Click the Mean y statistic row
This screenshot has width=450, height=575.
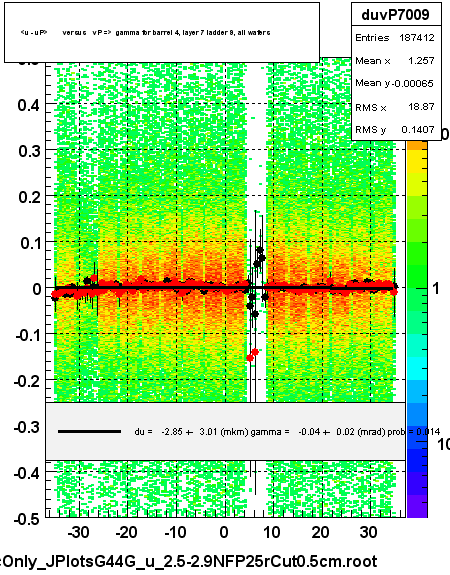396,83
